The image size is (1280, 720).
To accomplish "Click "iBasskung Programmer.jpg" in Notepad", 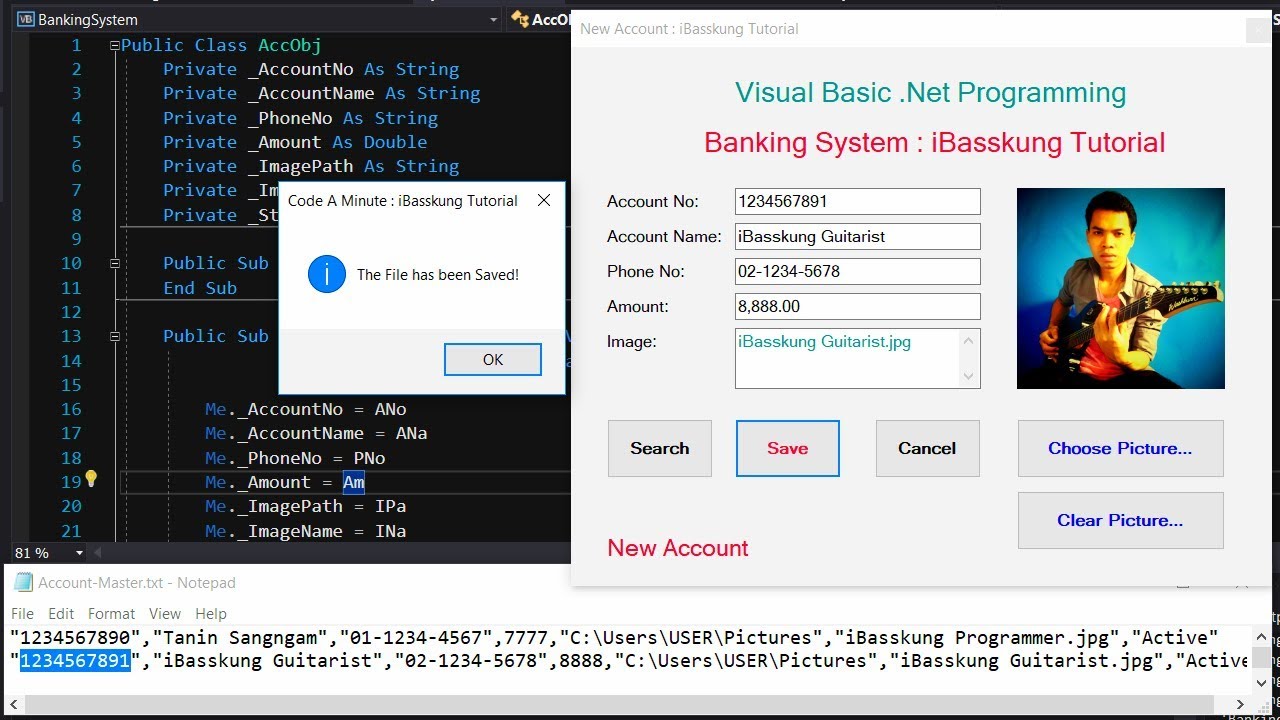I will point(988,638).
